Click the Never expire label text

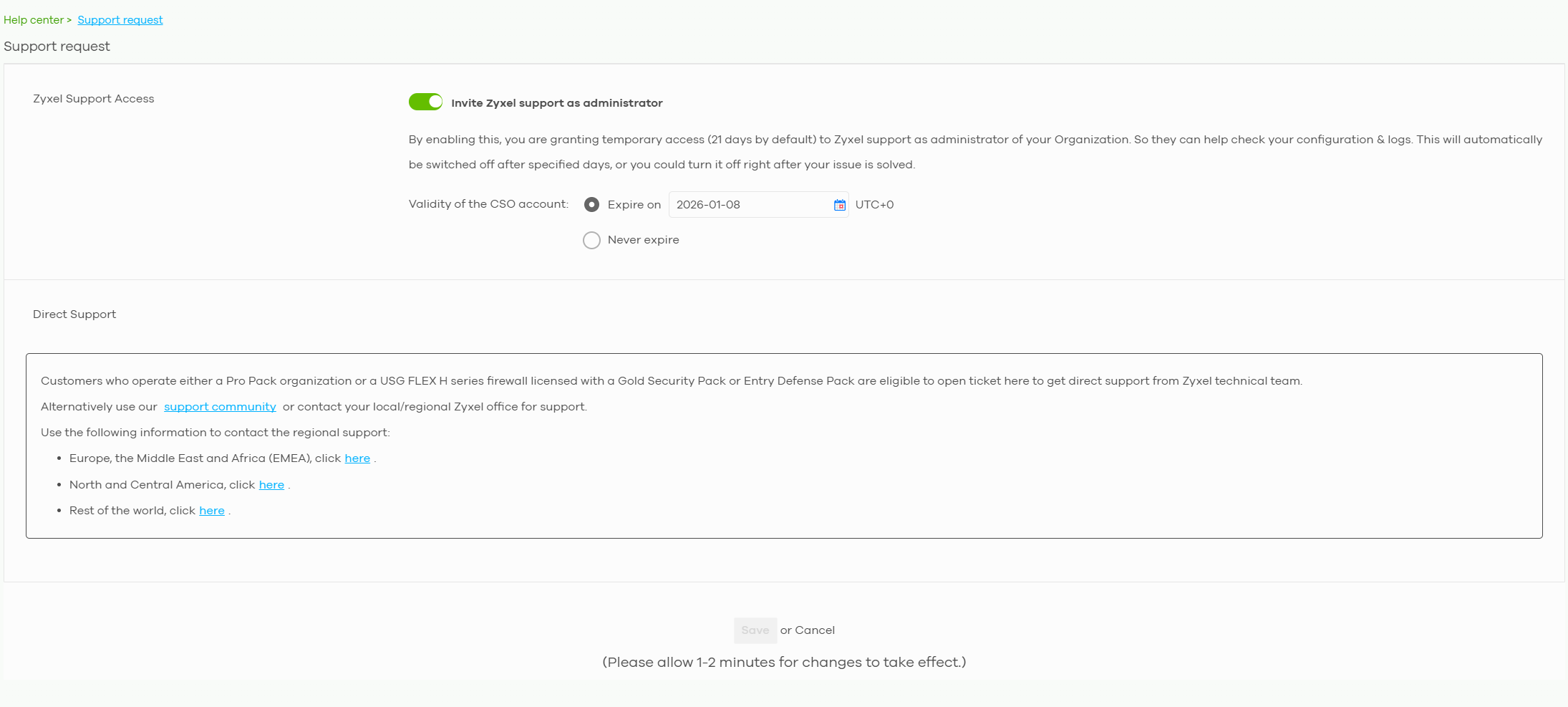click(x=644, y=240)
